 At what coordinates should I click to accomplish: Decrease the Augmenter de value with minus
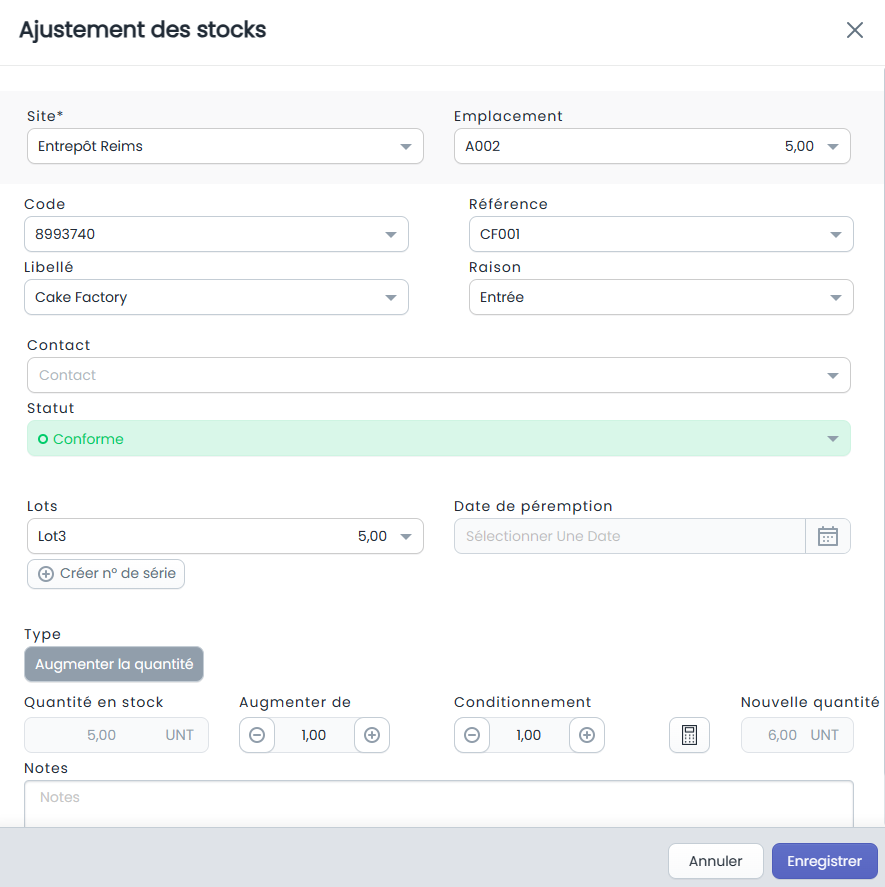point(257,735)
